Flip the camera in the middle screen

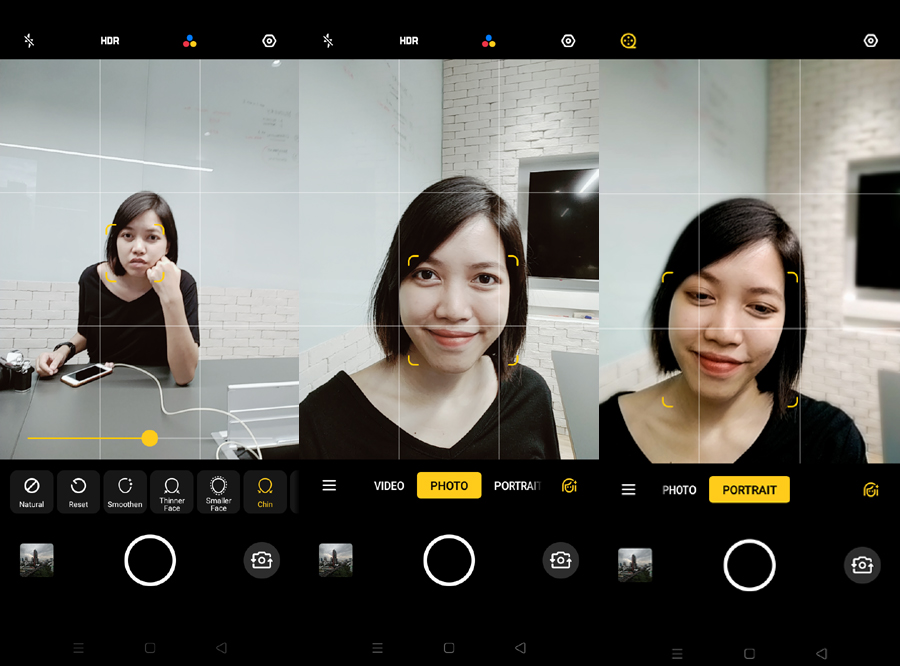pos(561,560)
